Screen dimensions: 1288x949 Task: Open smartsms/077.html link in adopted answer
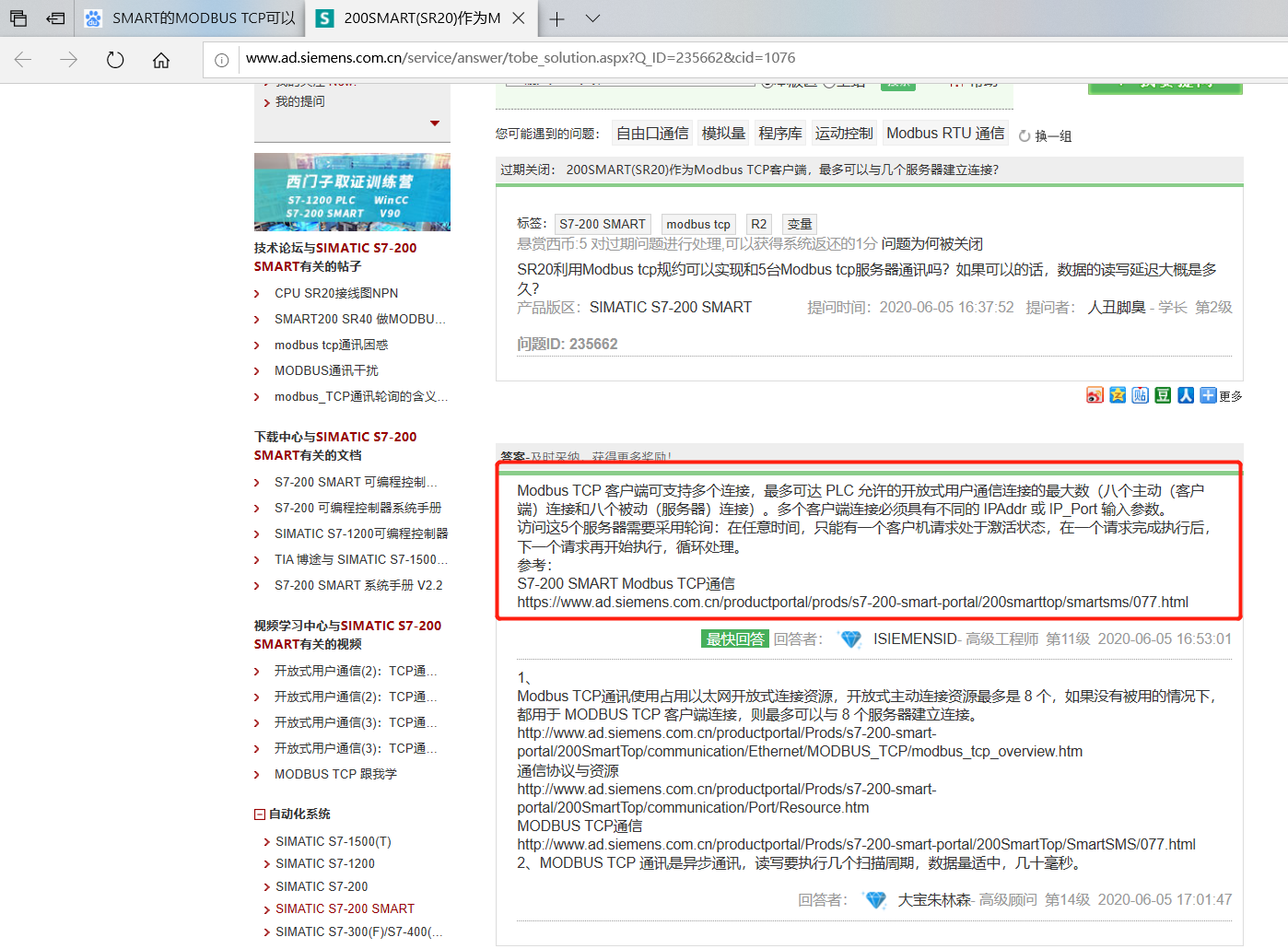[852, 603]
